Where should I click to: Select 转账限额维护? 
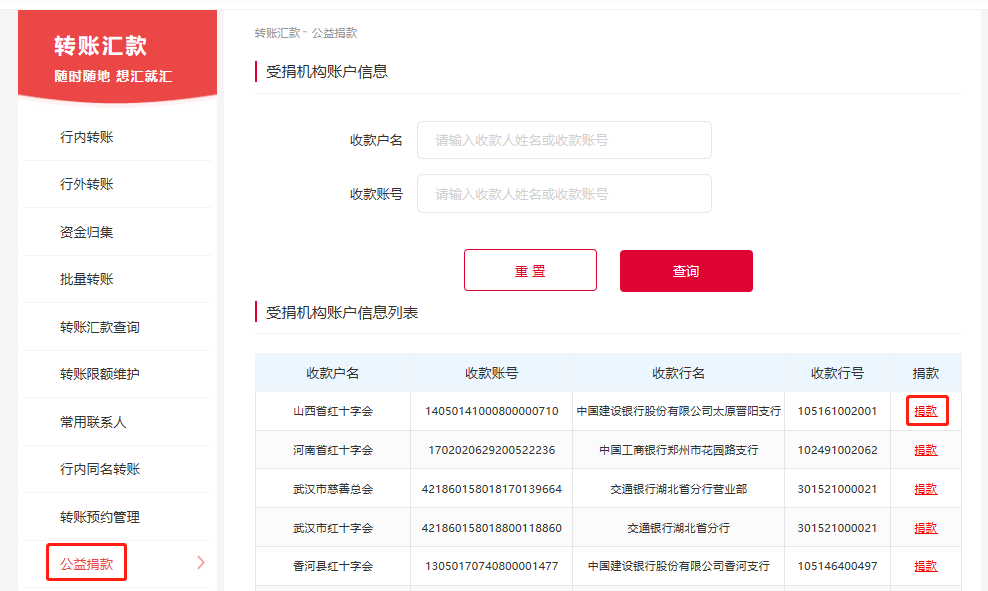pyautogui.click(x=95, y=373)
